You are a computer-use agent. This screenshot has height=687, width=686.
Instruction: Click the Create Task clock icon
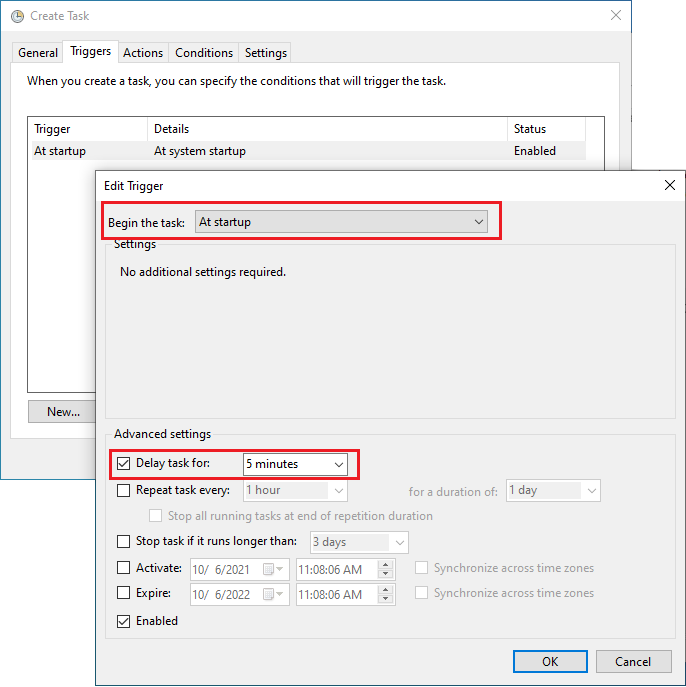pos(17,16)
